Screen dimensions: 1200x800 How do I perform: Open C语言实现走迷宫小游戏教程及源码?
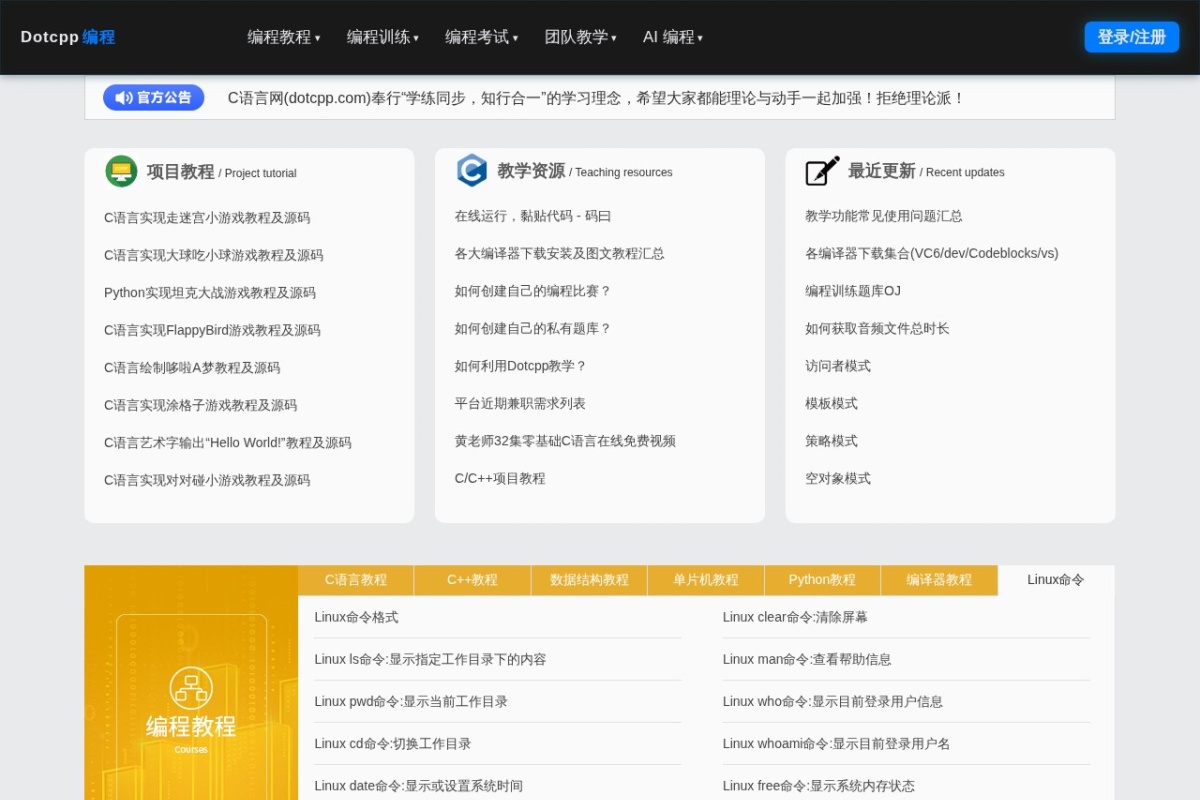pyautogui.click(x=207, y=217)
